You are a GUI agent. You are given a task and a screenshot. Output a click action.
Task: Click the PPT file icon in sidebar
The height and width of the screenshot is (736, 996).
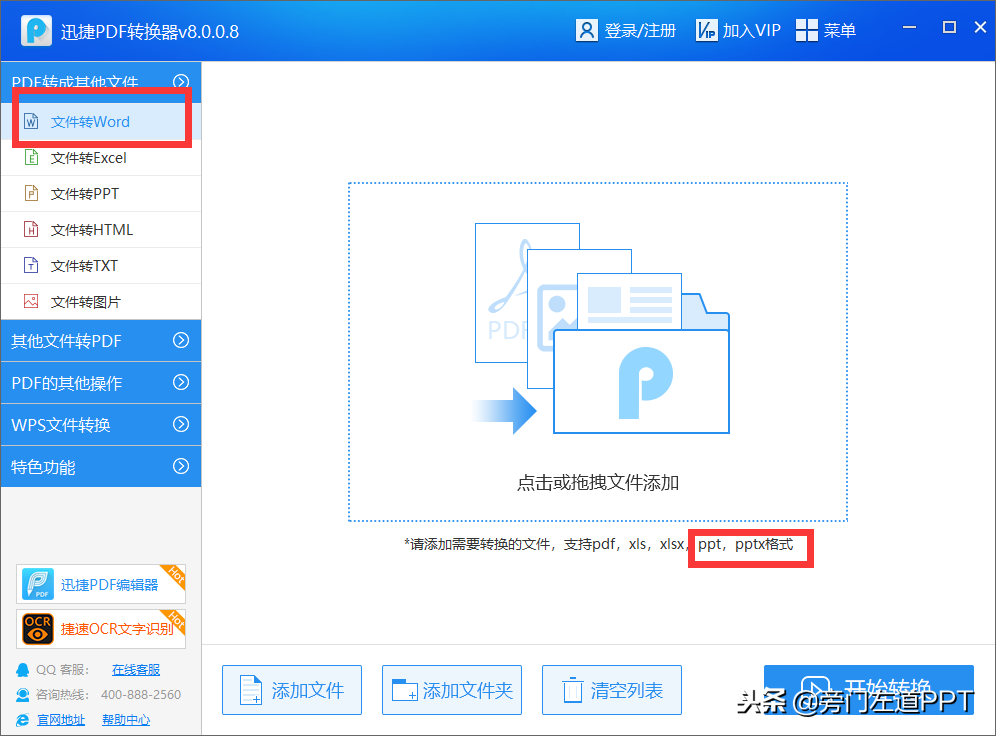click(x=31, y=193)
